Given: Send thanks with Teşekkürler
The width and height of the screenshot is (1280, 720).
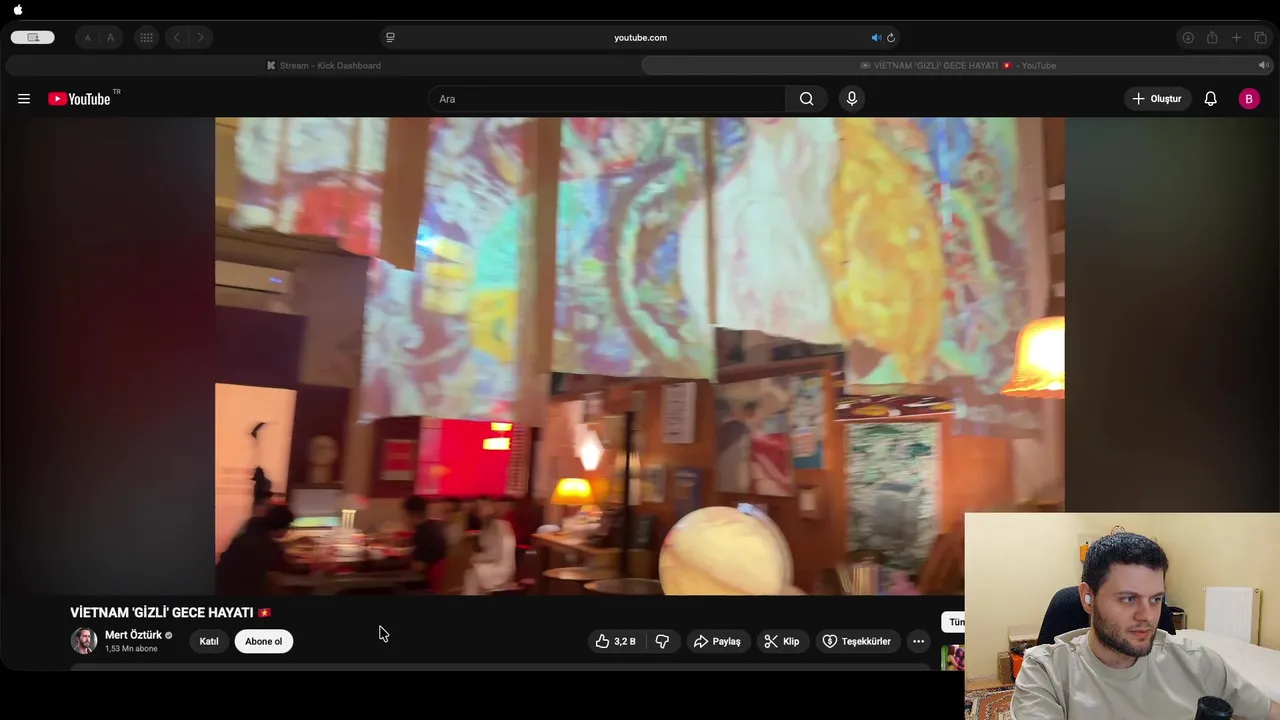Looking at the screenshot, I should click(857, 642).
